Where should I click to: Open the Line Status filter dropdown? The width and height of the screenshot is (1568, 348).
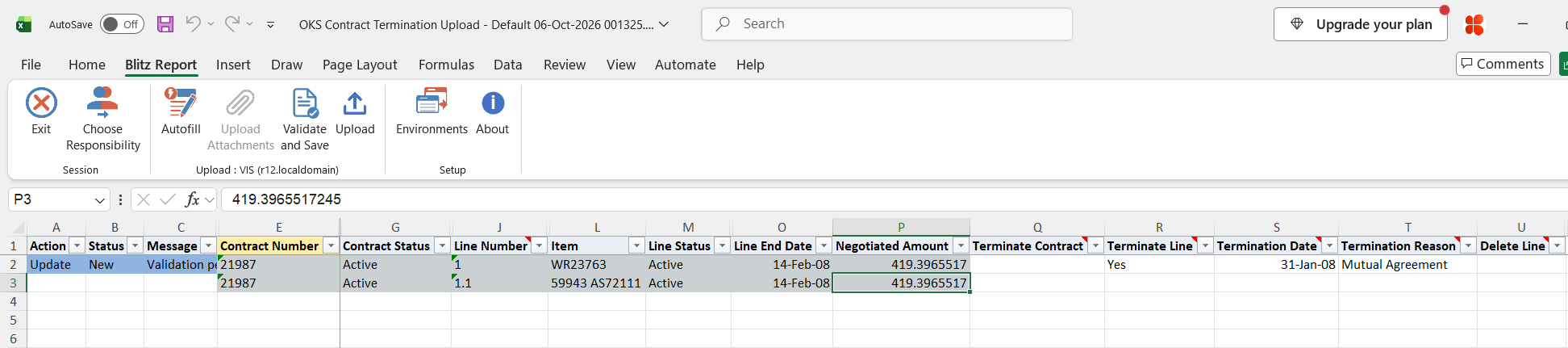(723, 245)
